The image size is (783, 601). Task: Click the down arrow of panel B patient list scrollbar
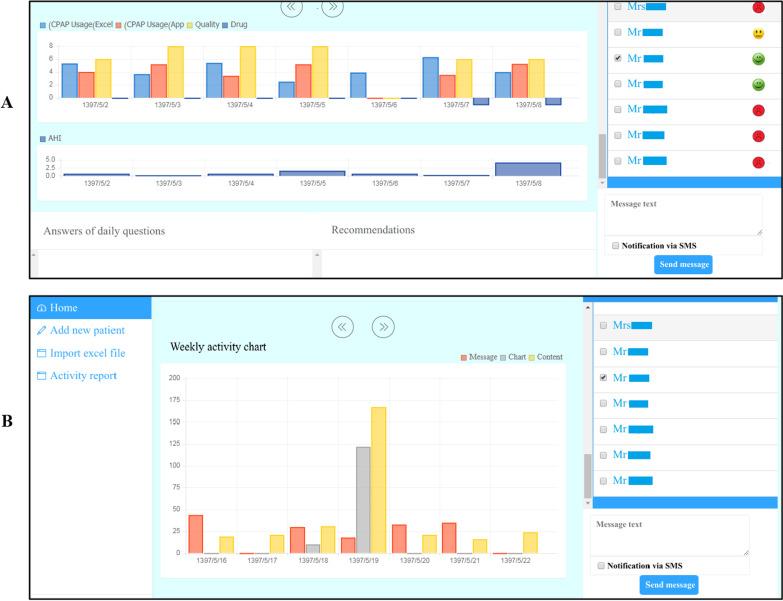pyautogui.click(x=588, y=504)
